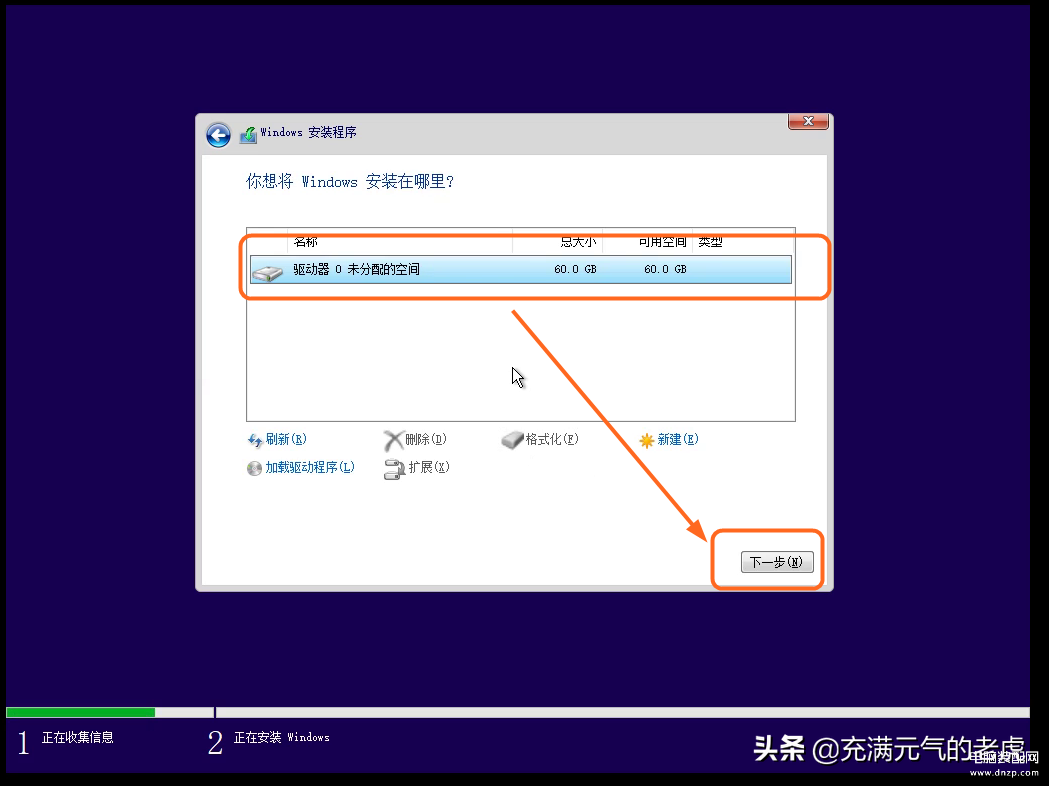Click the X delete icon beside 删除

point(393,440)
